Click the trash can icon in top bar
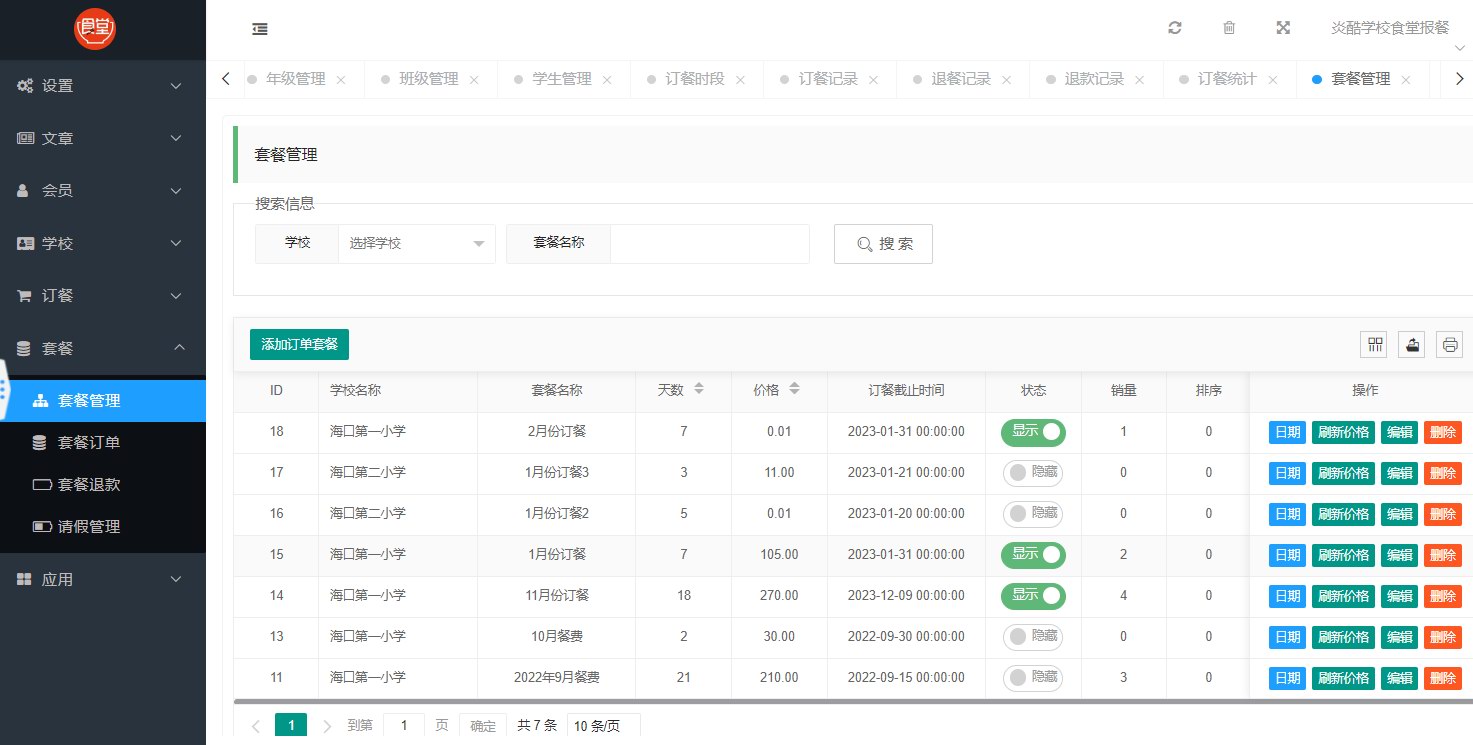Viewport: 1473px width, 745px height. (x=1229, y=28)
